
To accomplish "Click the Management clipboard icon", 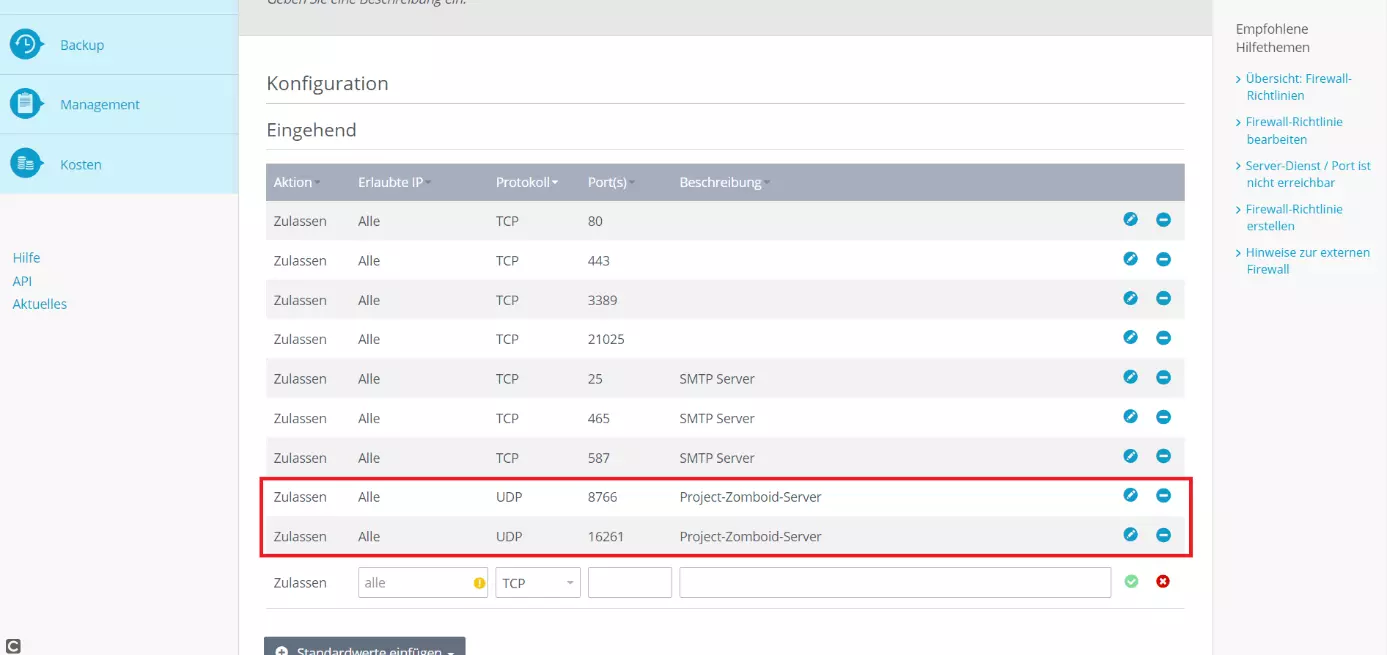I will [26, 104].
